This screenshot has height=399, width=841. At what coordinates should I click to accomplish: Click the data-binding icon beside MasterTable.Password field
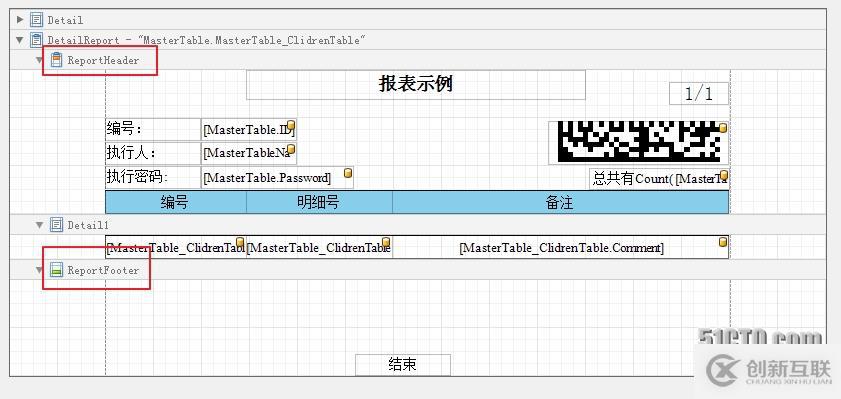pyautogui.click(x=348, y=173)
